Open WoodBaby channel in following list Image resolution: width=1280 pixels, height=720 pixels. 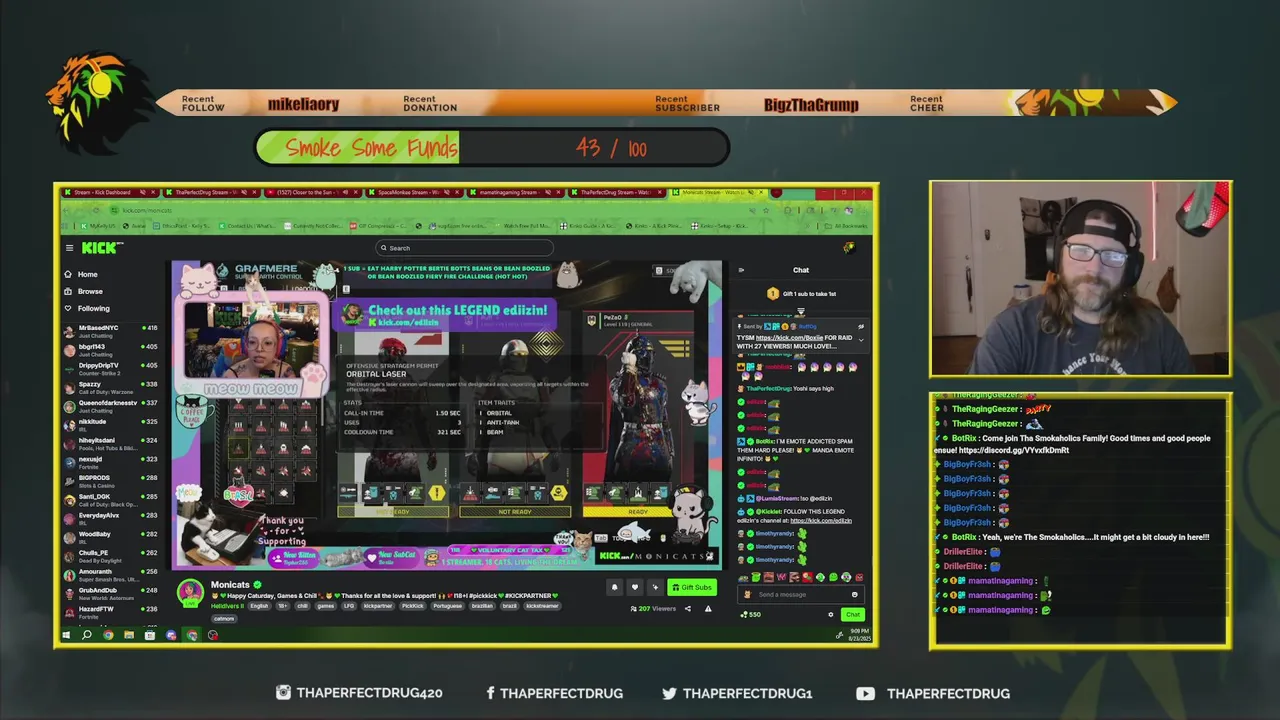click(110, 537)
